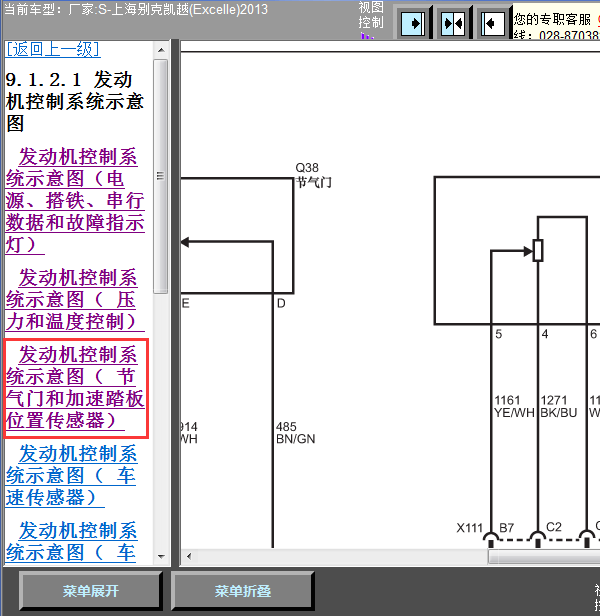Click the 9.1.2.1 发动机控制系统示意图 heading

pyautogui.click(x=75, y=102)
